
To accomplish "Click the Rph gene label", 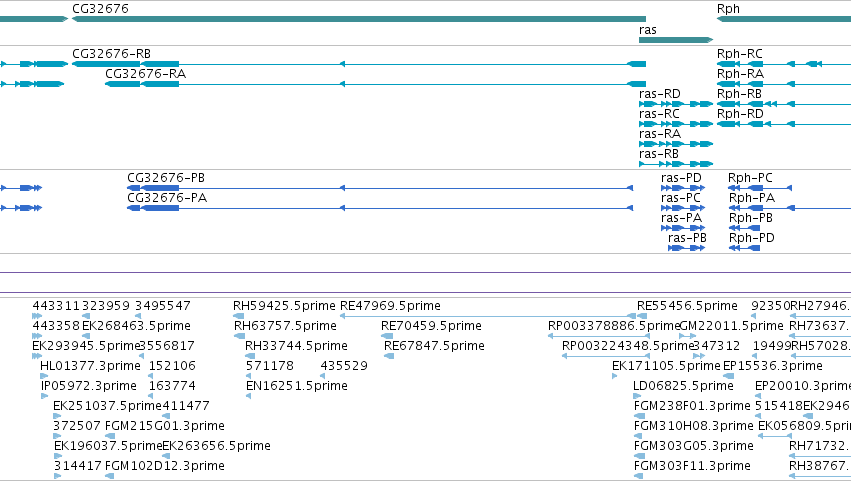I will click(728, 9).
